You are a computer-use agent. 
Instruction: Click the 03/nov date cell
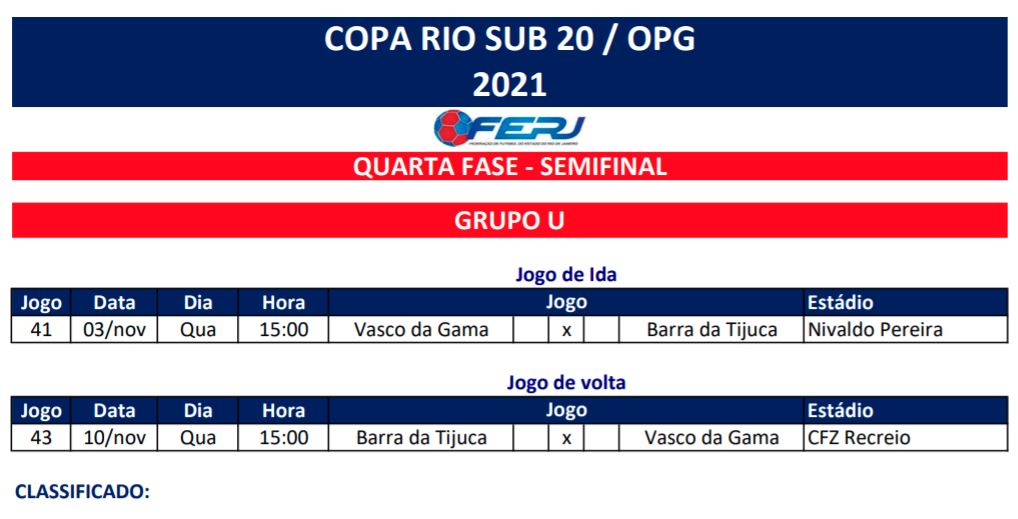114,329
